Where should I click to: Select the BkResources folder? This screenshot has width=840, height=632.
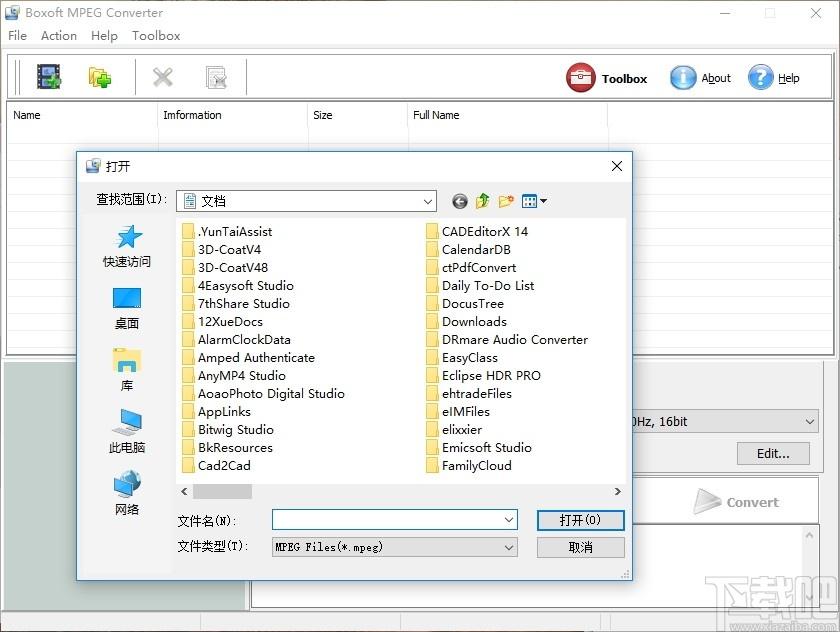[x=227, y=448]
